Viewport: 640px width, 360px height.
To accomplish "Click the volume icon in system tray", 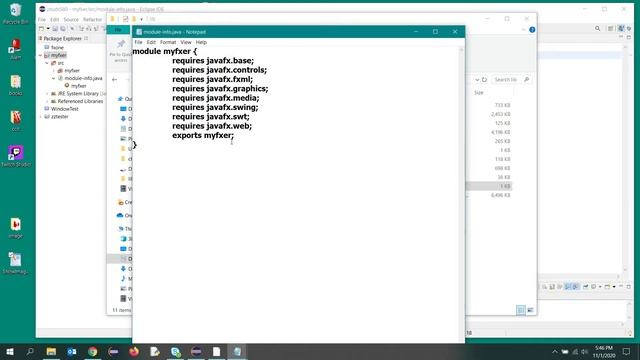I will coord(584,351).
